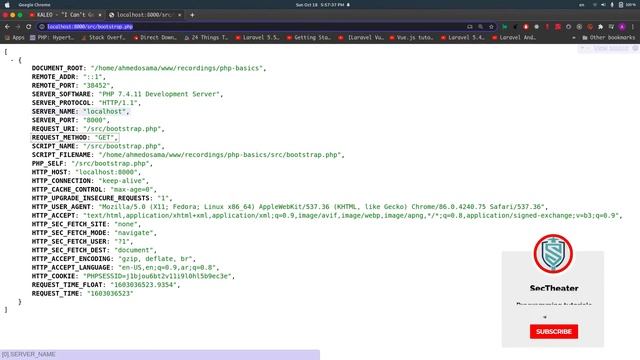
Task: Open the 'Laravel And..' bookmark
Action: point(514,38)
